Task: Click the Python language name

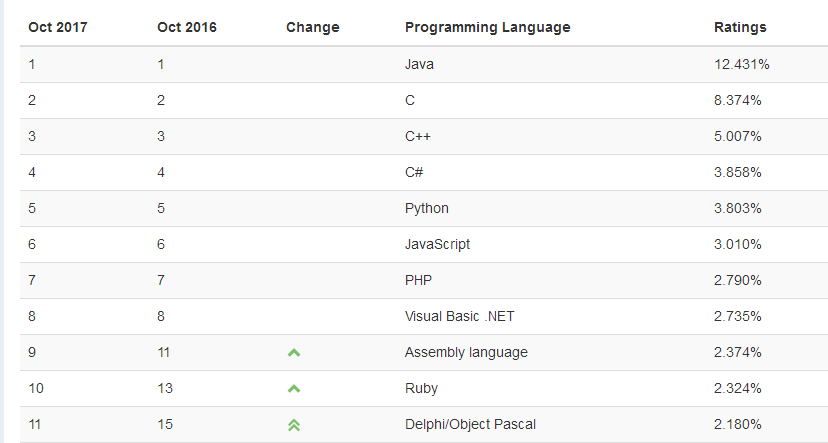Action: click(427, 208)
